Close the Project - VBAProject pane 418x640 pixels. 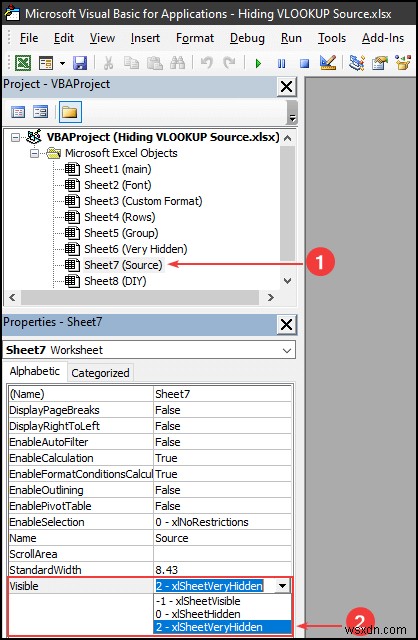287,87
